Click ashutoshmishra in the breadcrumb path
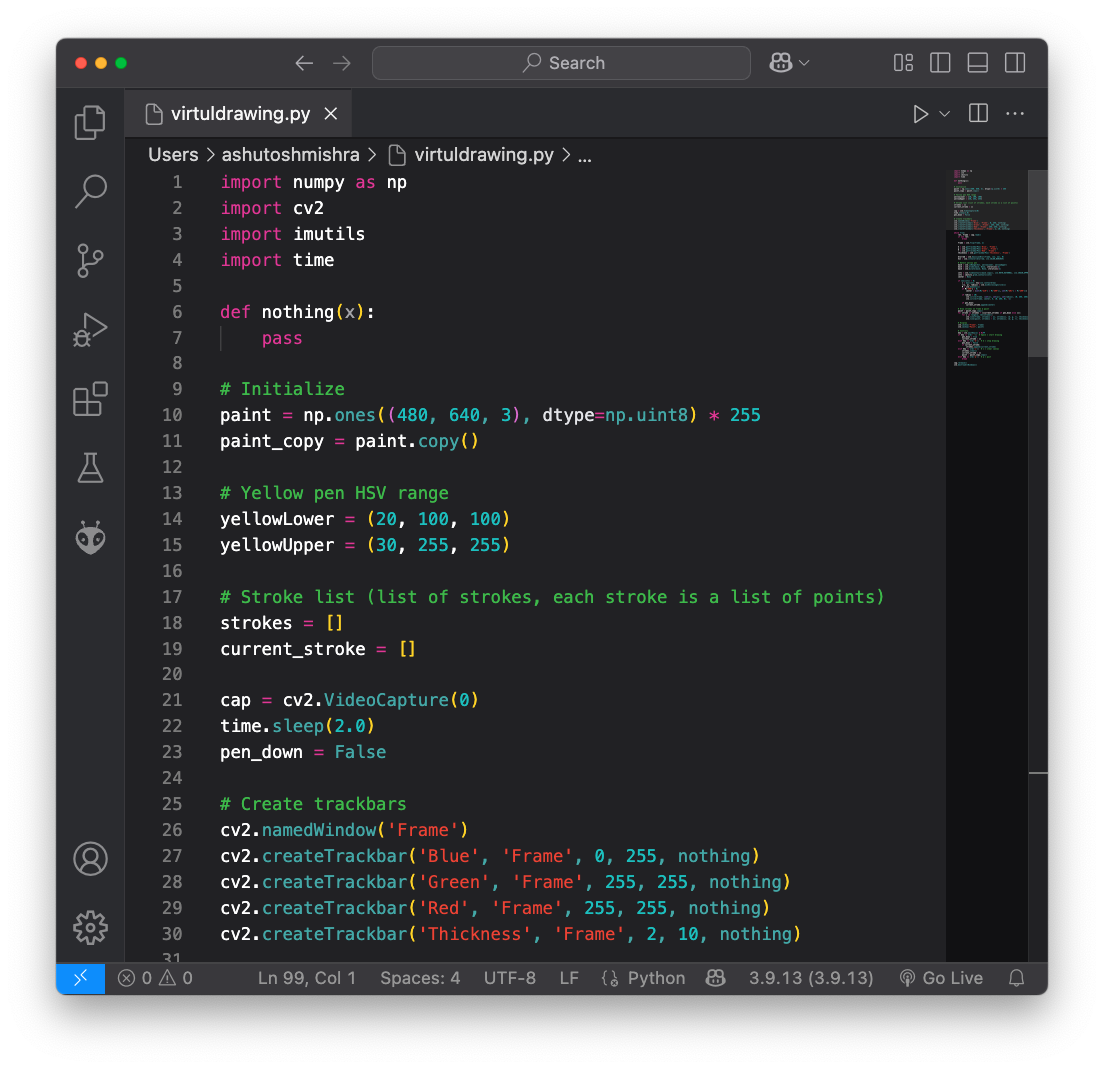The height and width of the screenshot is (1069, 1104). tap(292, 155)
